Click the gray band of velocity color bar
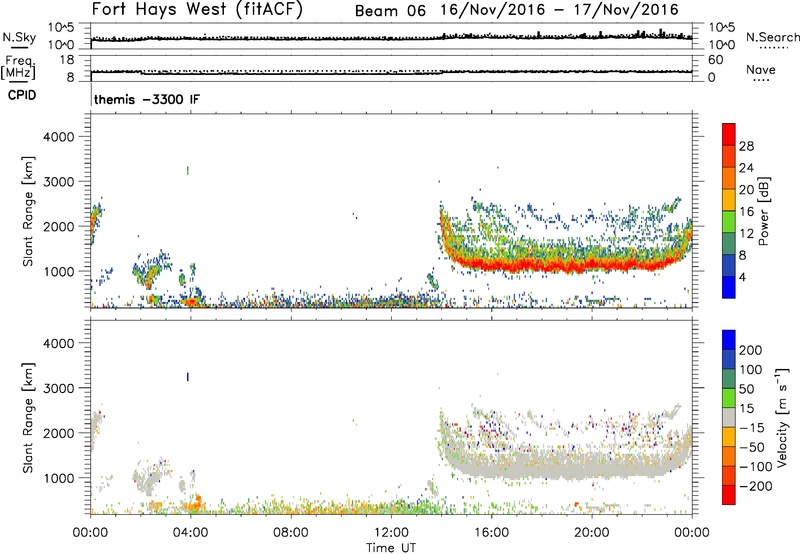800x554 pixels. [729, 417]
